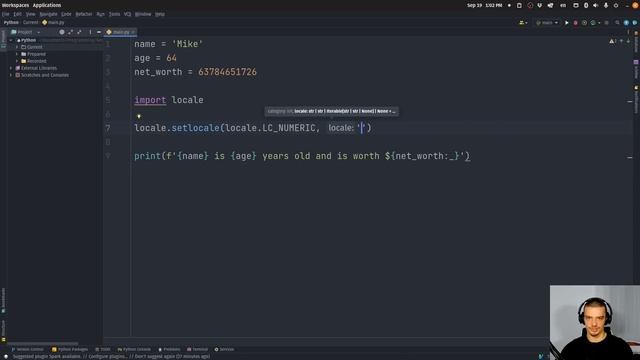640x360 pixels.
Task: Open the TODO tool window
Action: 102,349
